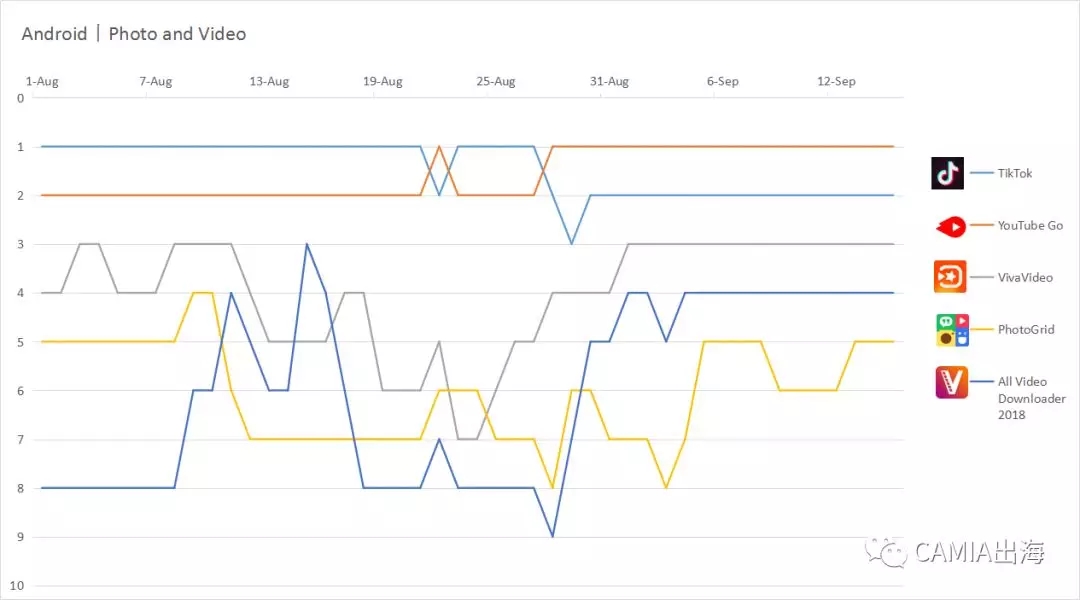
Task: Click the yellow PhotoGrid legend line swatch
Action: click(982, 329)
